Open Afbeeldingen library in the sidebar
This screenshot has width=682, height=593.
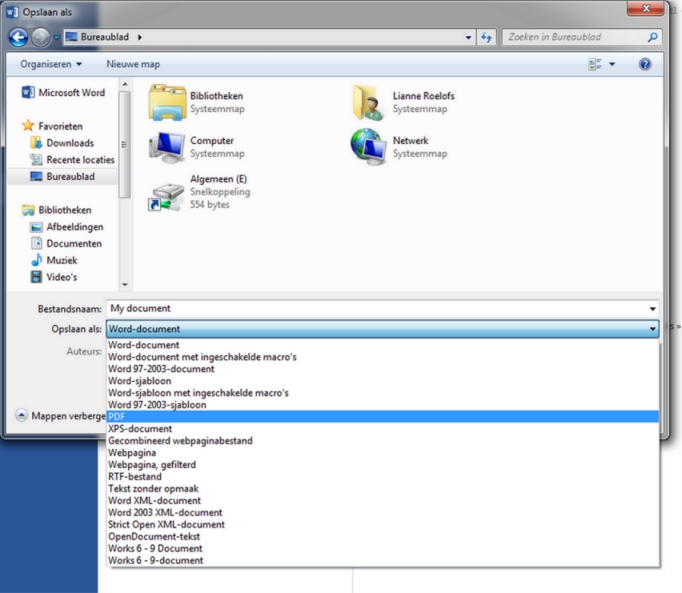pyautogui.click(x=67, y=227)
